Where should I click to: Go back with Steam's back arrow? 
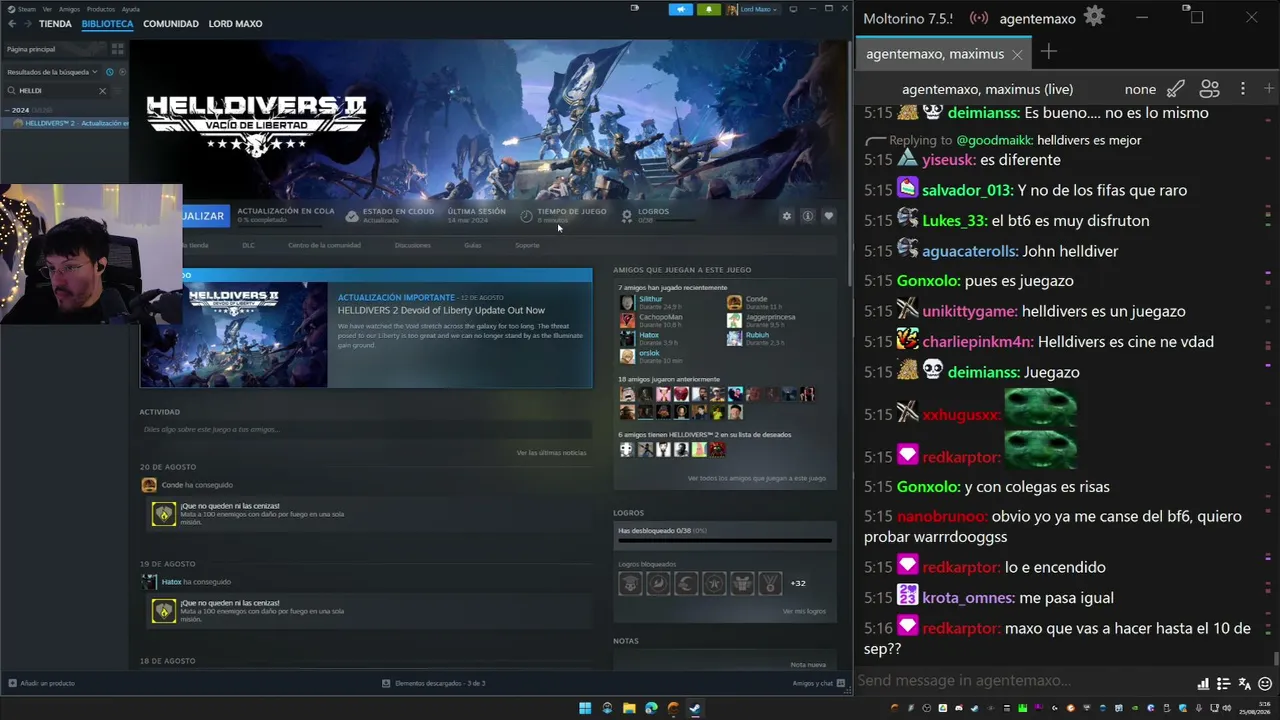click(x=12, y=24)
